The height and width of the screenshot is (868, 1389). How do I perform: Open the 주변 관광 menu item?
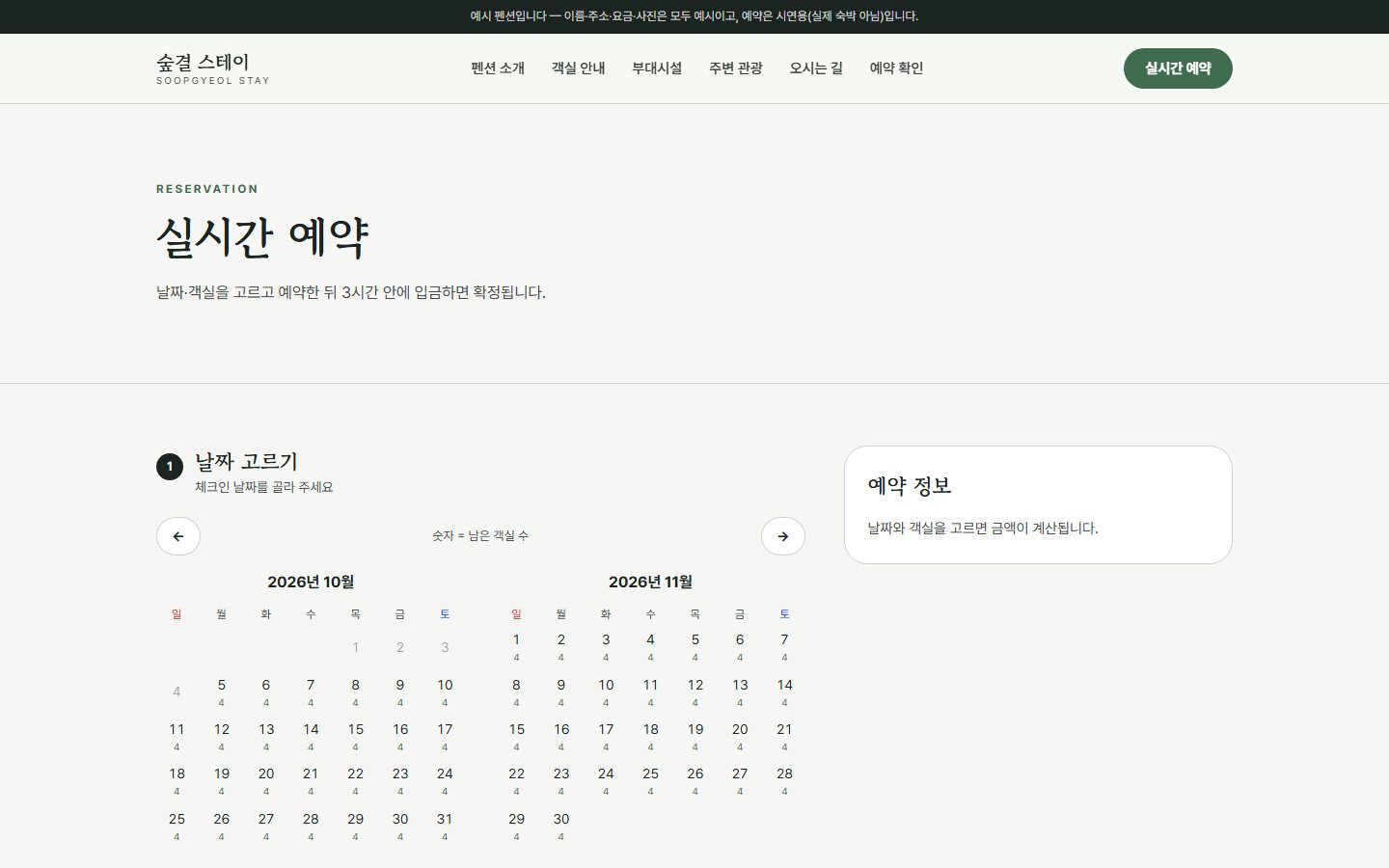pyautogui.click(x=736, y=68)
